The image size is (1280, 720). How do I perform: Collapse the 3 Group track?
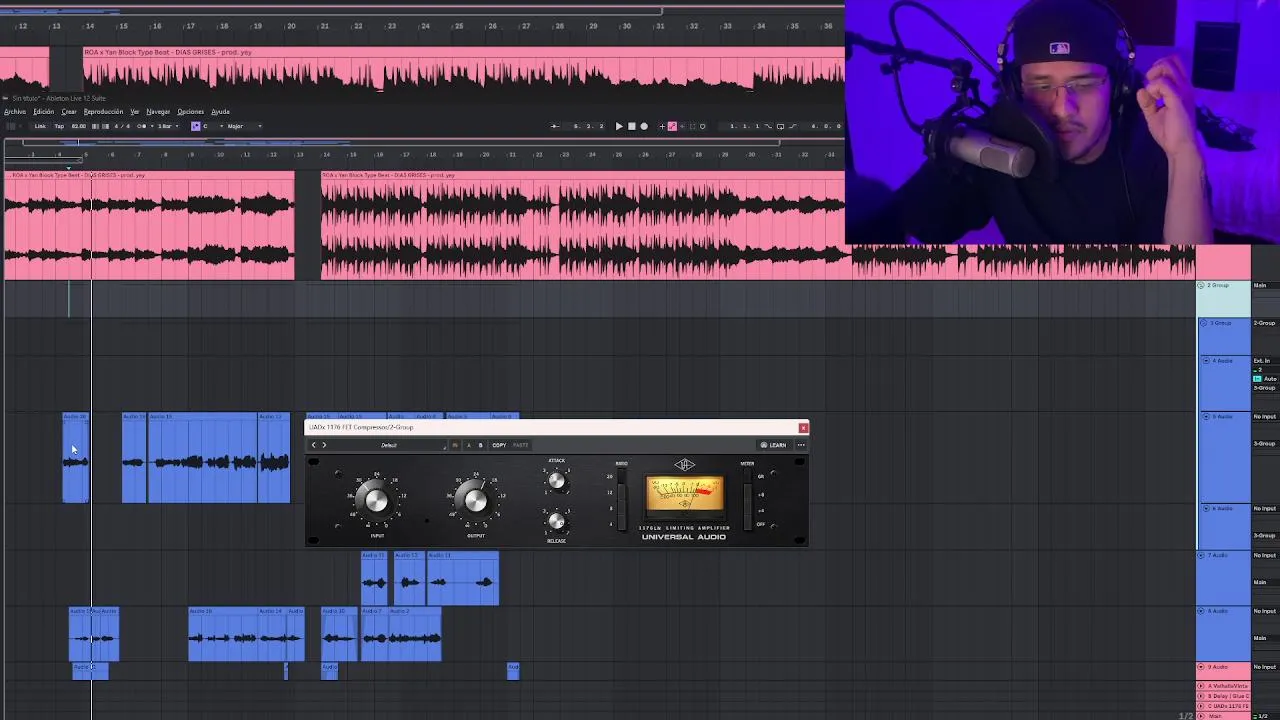pyautogui.click(x=1204, y=323)
